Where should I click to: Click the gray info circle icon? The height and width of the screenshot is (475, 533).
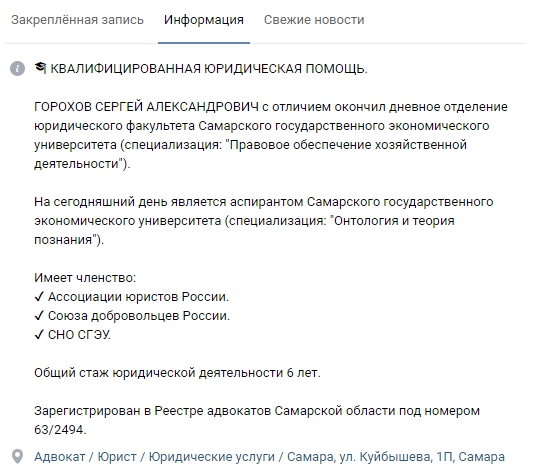click(17, 69)
